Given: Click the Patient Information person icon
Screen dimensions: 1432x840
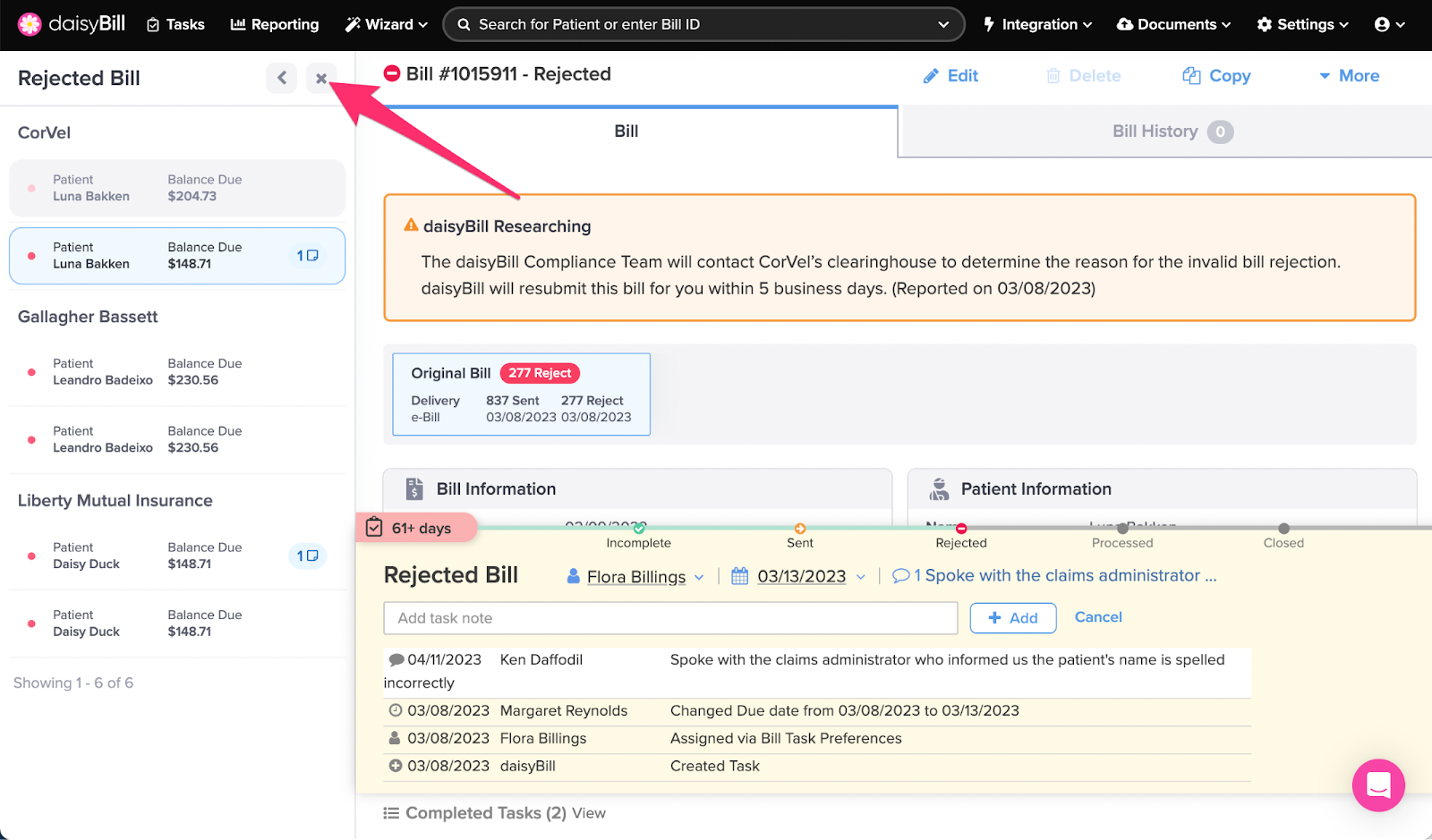Looking at the screenshot, I should click(939, 488).
